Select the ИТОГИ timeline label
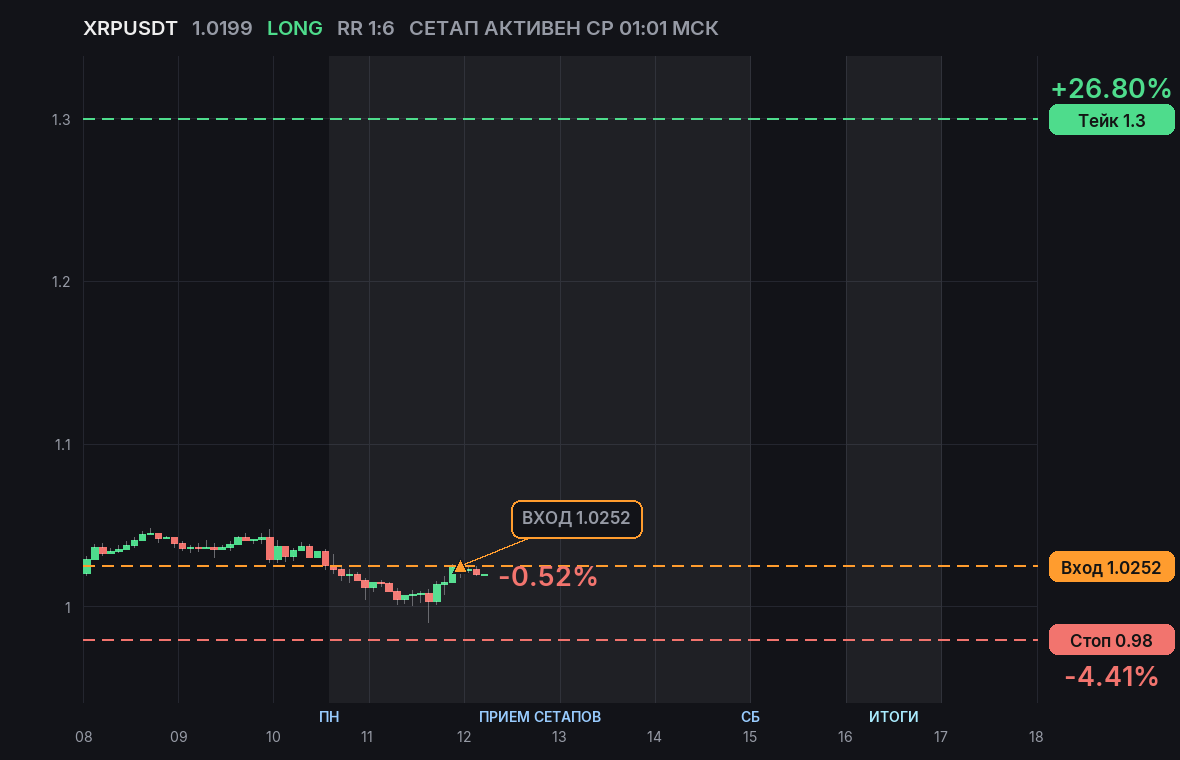 click(x=893, y=716)
